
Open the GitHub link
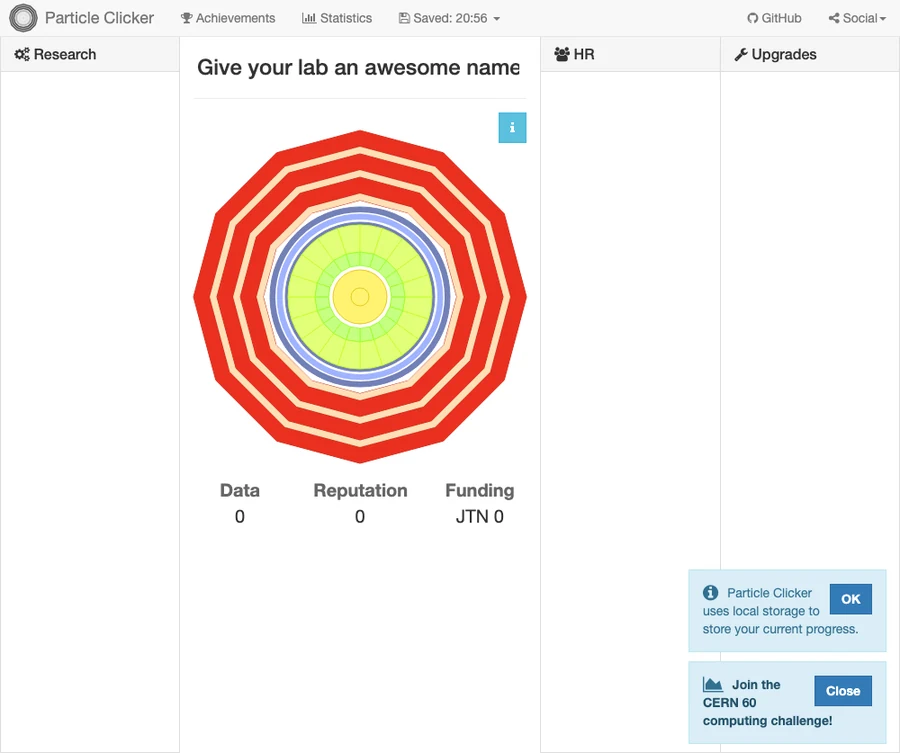(774, 18)
